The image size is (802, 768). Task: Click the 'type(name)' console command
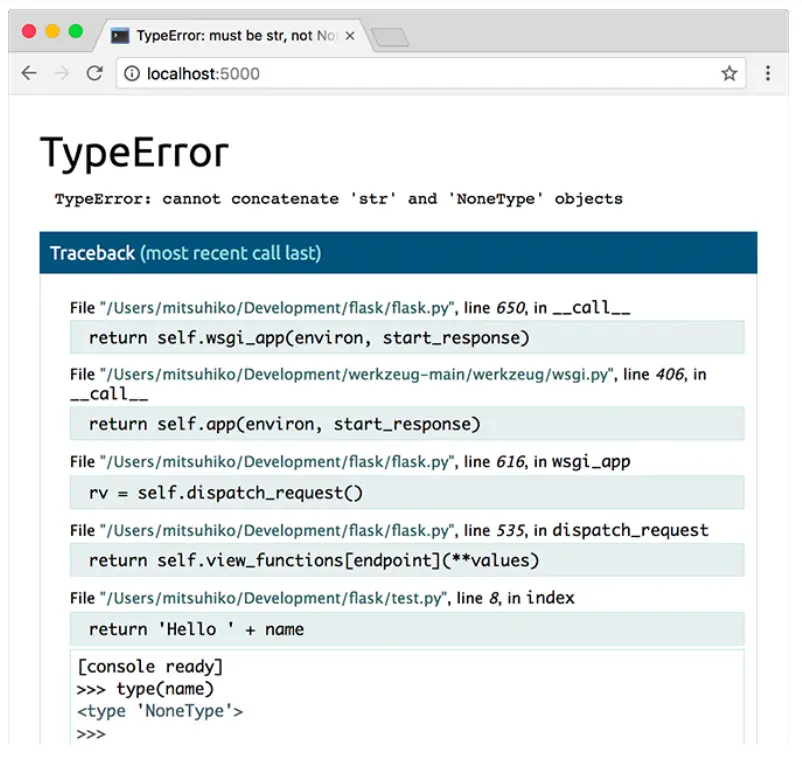click(165, 689)
